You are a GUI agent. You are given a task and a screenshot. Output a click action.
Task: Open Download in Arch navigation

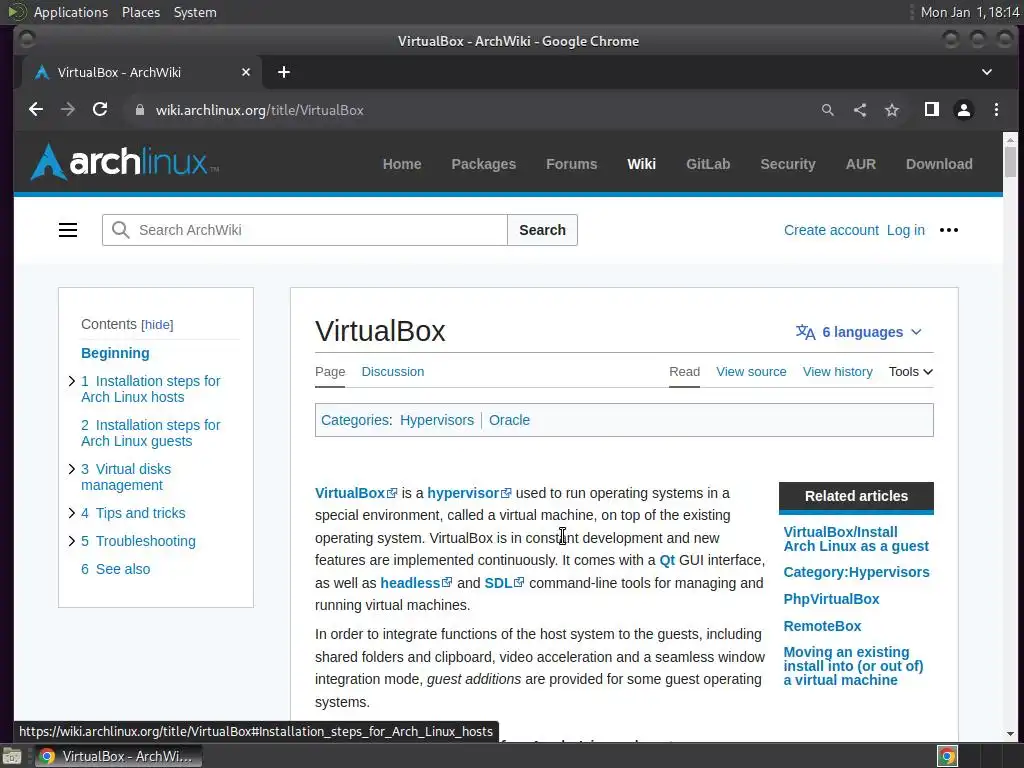coord(939,164)
